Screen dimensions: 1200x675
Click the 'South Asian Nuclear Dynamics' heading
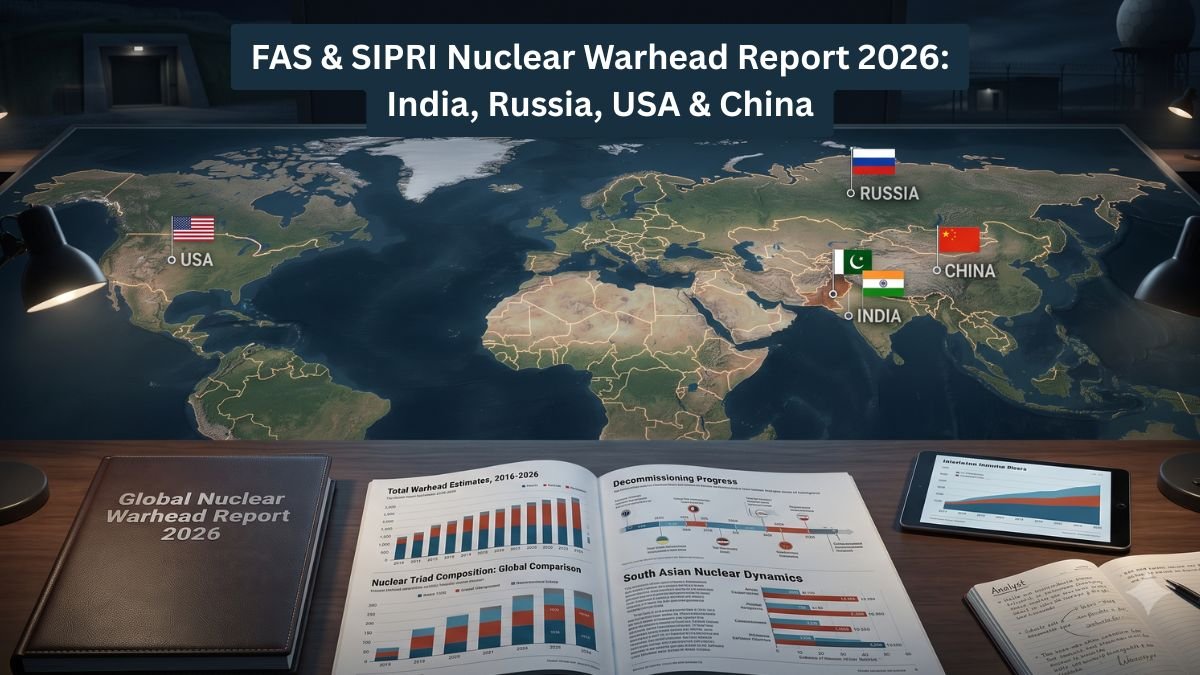pos(712,577)
